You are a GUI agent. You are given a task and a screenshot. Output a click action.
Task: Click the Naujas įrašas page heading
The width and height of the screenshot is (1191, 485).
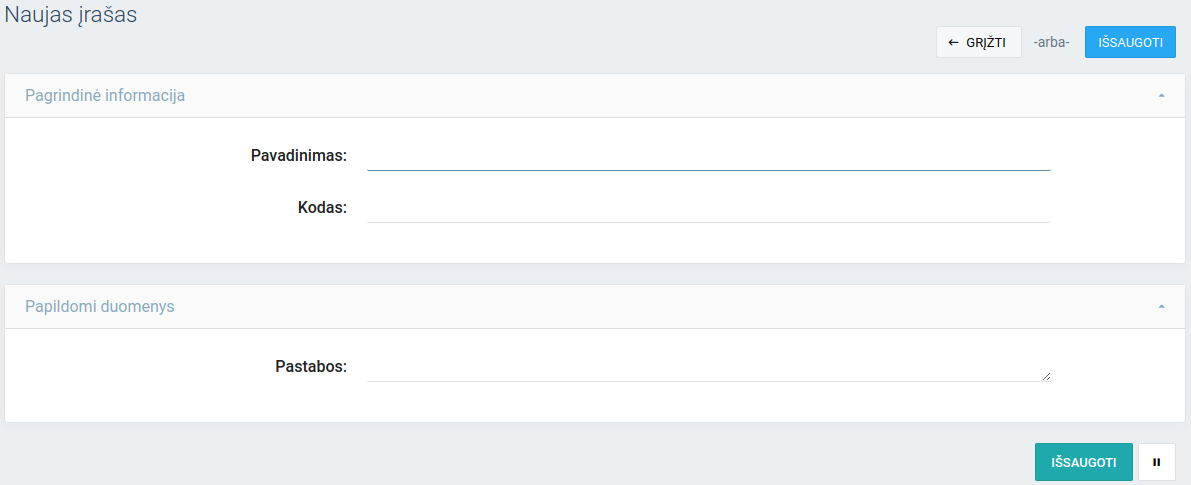(71, 15)
